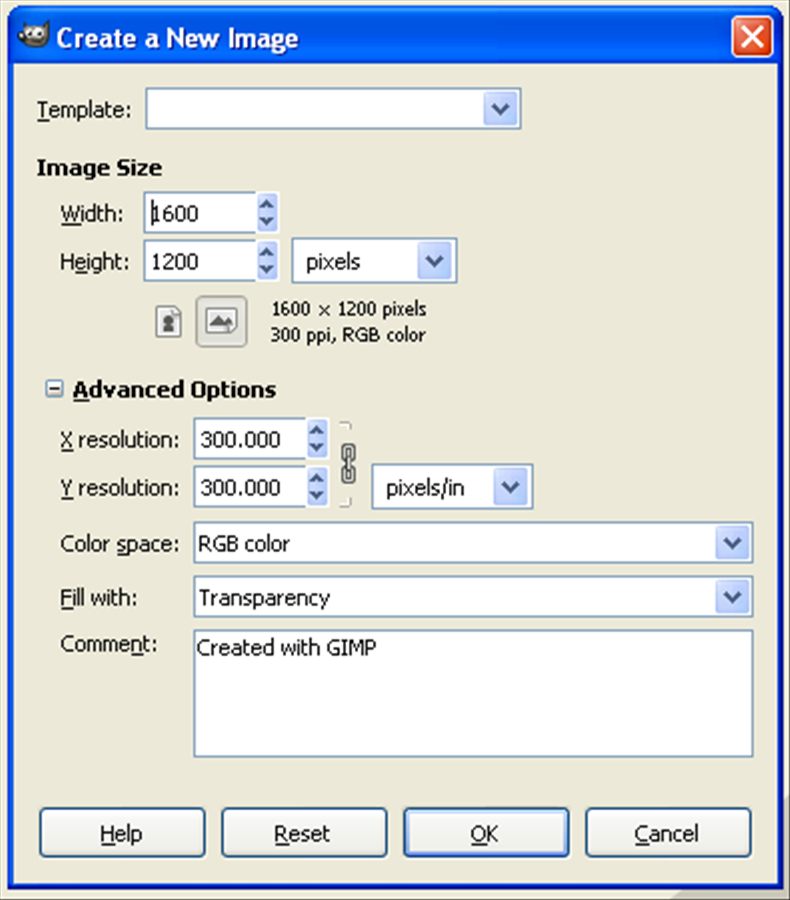Decrease Height with down arrow
The height and width of the screenshot is (900, 790).
pyautogui.click(x=267, y=270)
